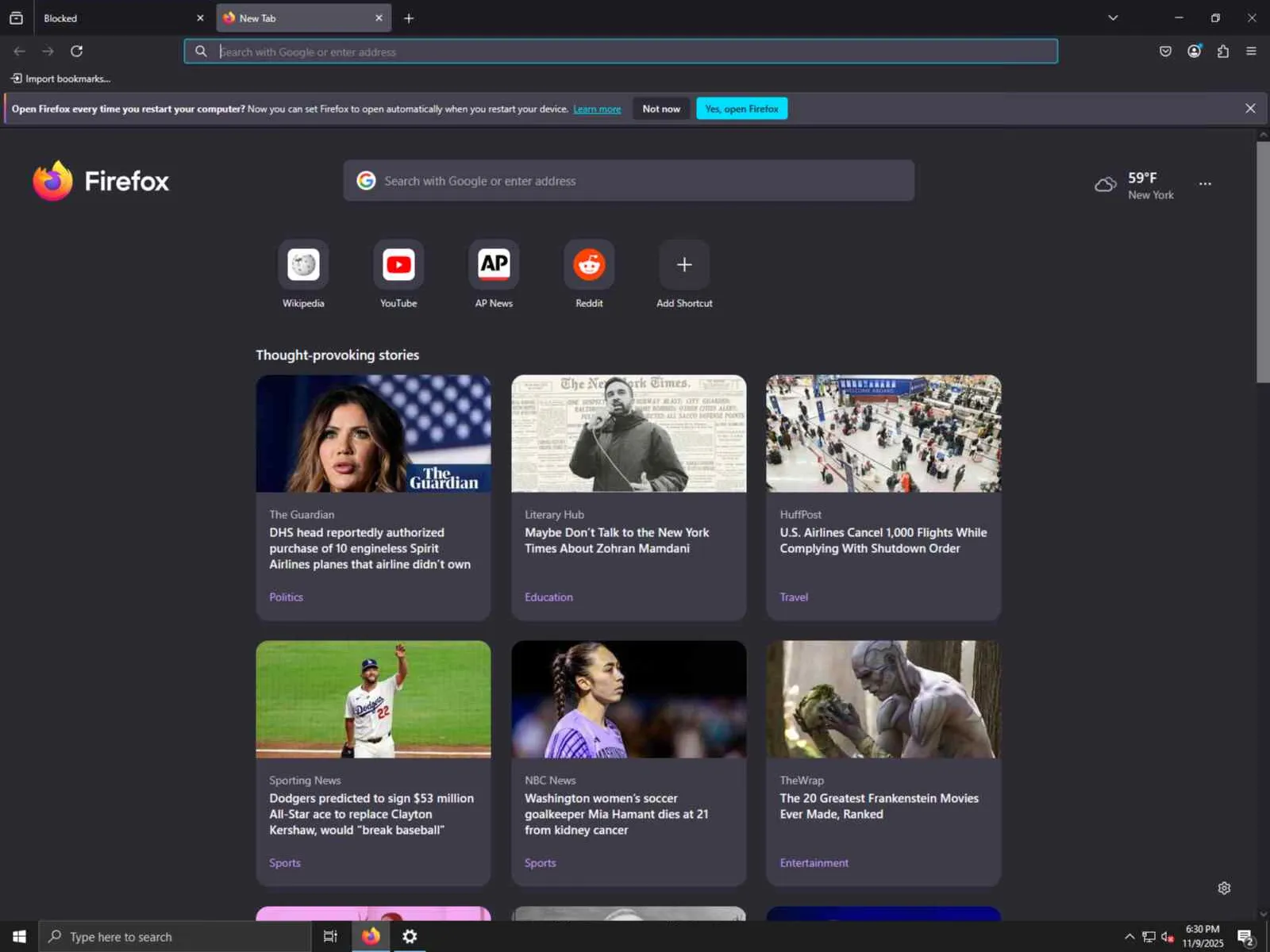Click the muted volume tray icon

click(x=1167, y=937)
